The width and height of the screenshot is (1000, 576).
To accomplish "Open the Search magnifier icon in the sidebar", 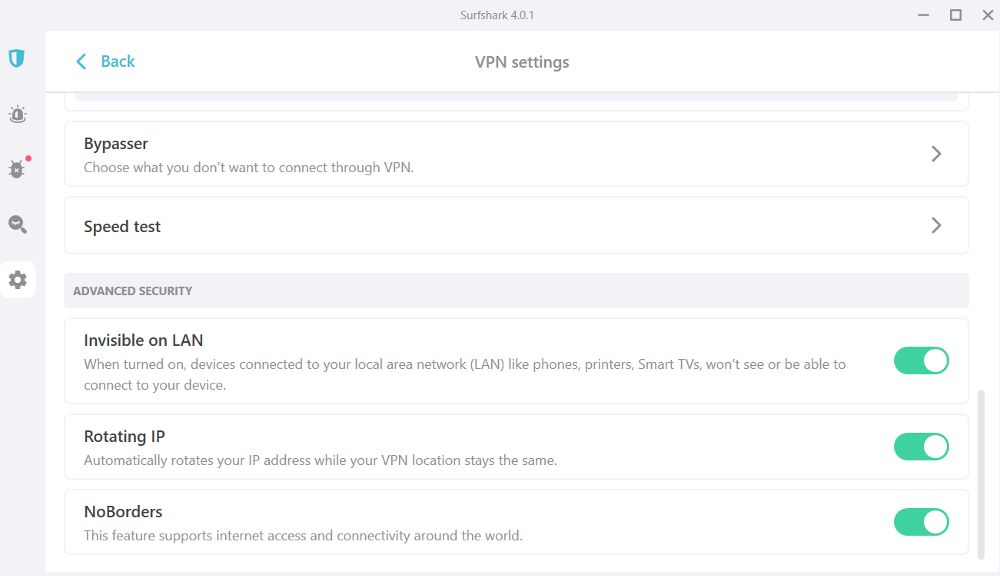I will tap(17, 225).
